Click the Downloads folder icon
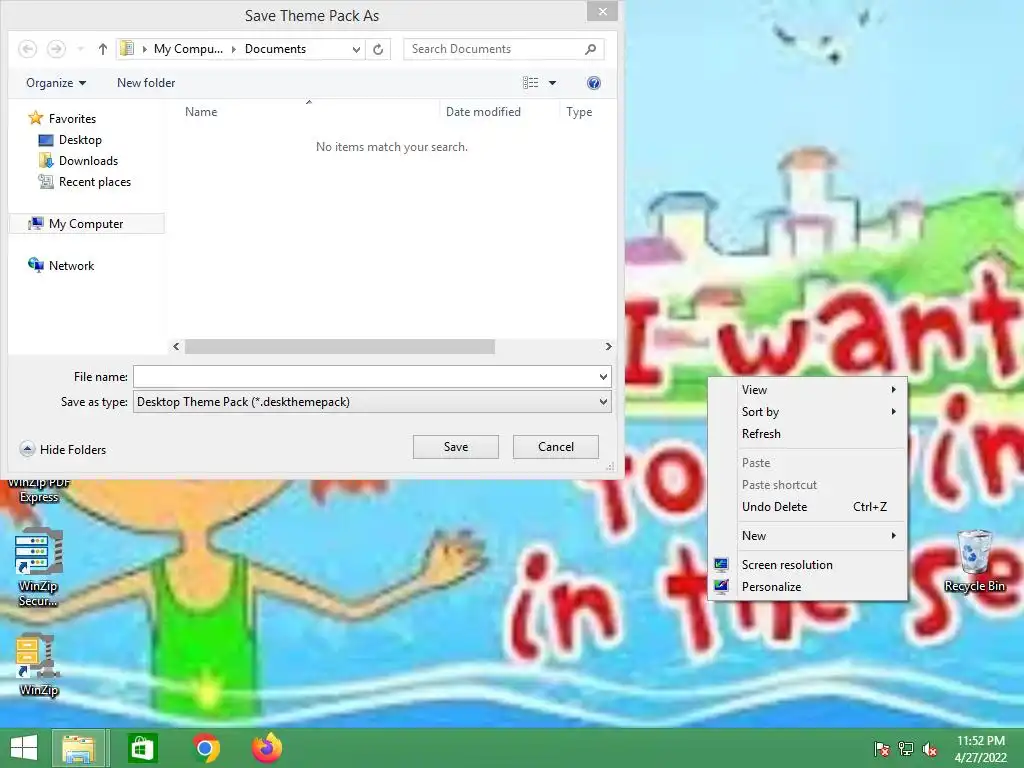Screen dimensions: 1024x768 (x=46, y=161)
